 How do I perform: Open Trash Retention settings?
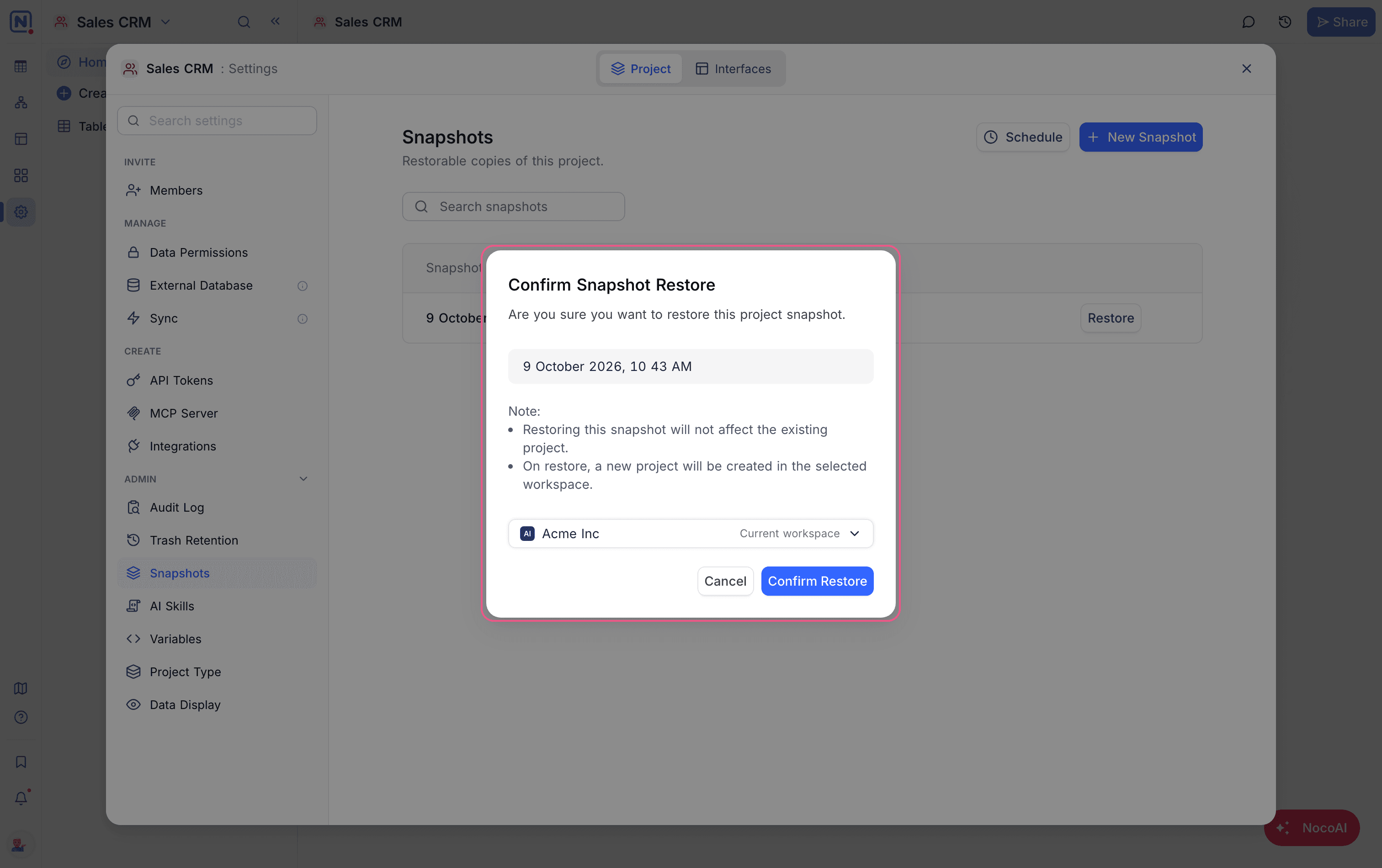pyautogui.click(x=217, y=540)
